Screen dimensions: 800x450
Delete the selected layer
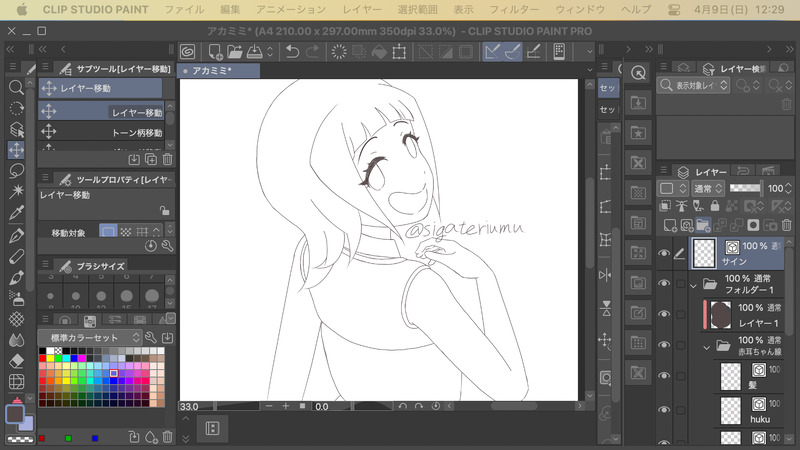click(787, 225)
